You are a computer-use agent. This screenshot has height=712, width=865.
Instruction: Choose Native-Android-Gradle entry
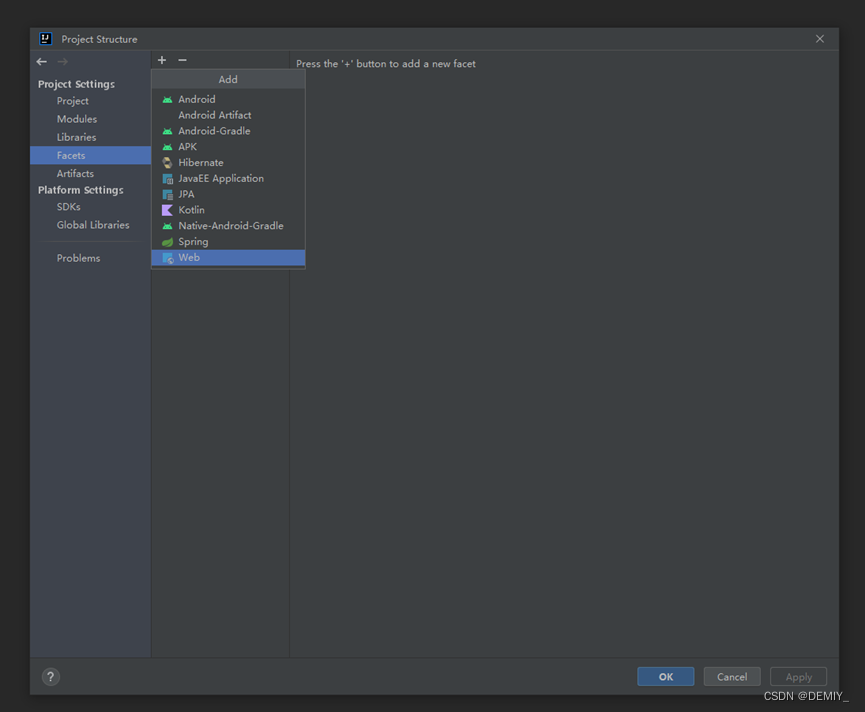[228, 226]
